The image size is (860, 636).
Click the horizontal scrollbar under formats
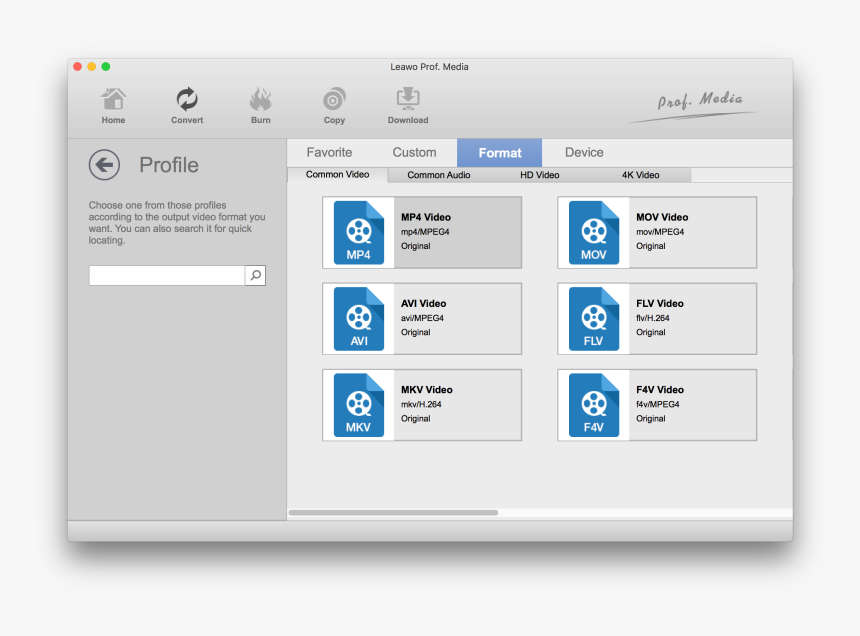393,513
